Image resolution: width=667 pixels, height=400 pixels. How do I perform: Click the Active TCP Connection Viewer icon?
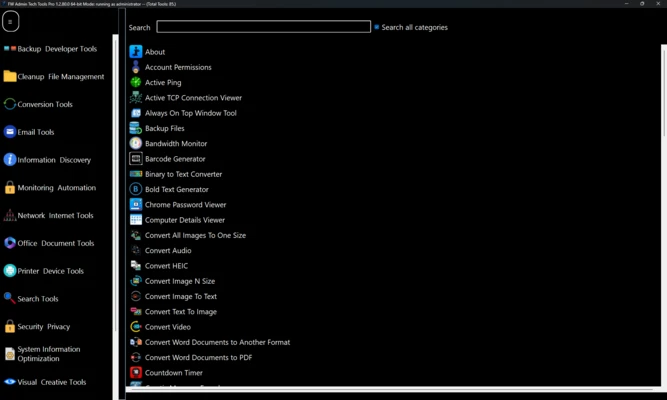(136, 97)
